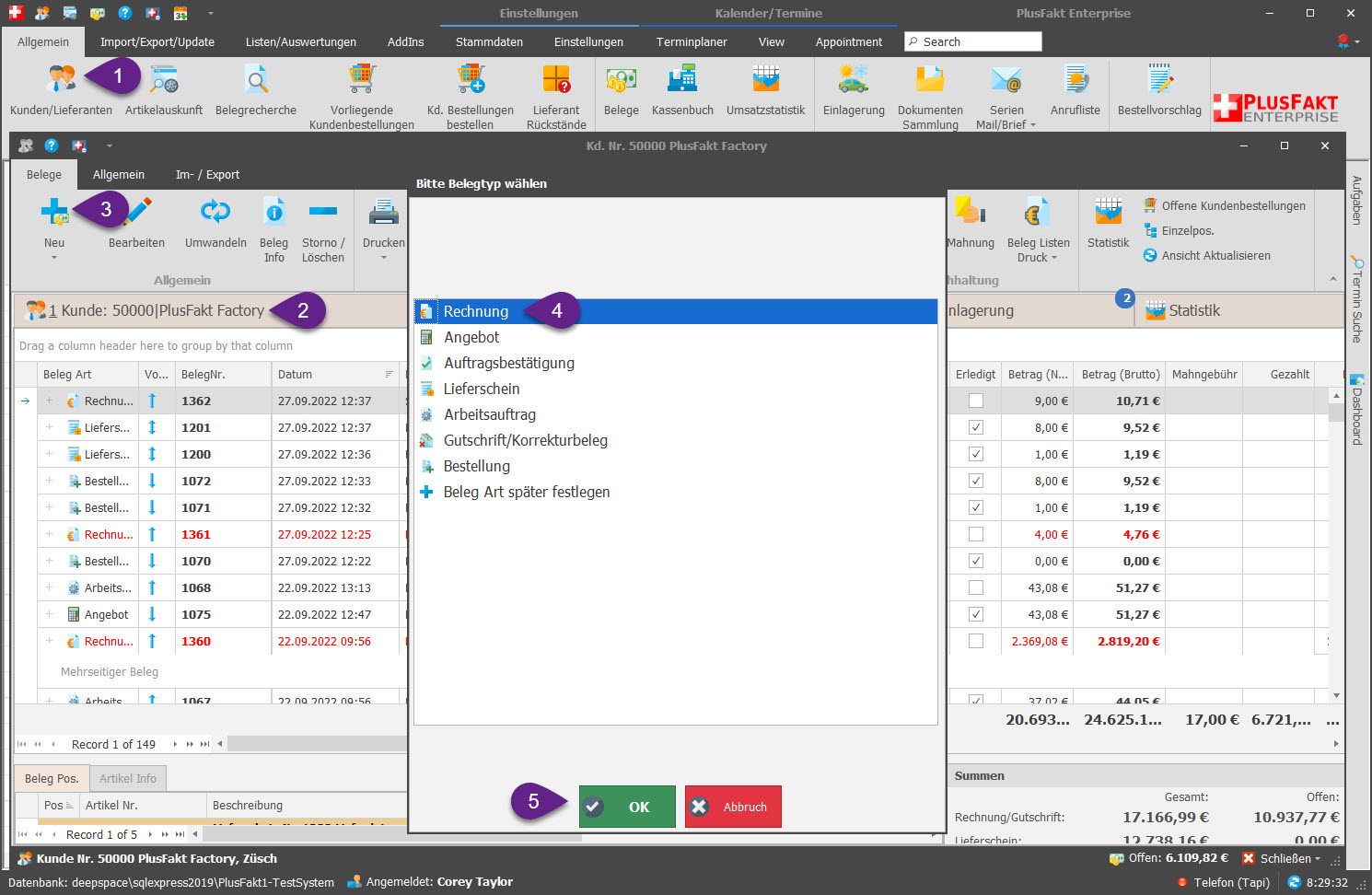This screenshot has height=895, width=1372.
Task: Open Anrufliste
Action: pos(1076,91)
